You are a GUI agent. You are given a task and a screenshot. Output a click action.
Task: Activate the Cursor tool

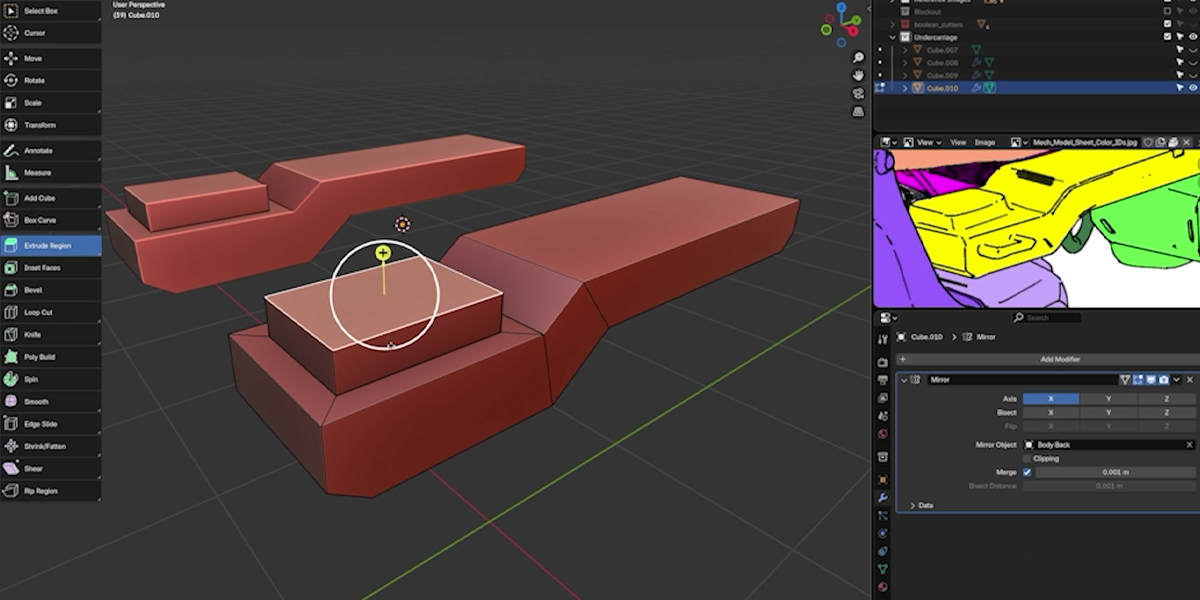coord(50,32)
